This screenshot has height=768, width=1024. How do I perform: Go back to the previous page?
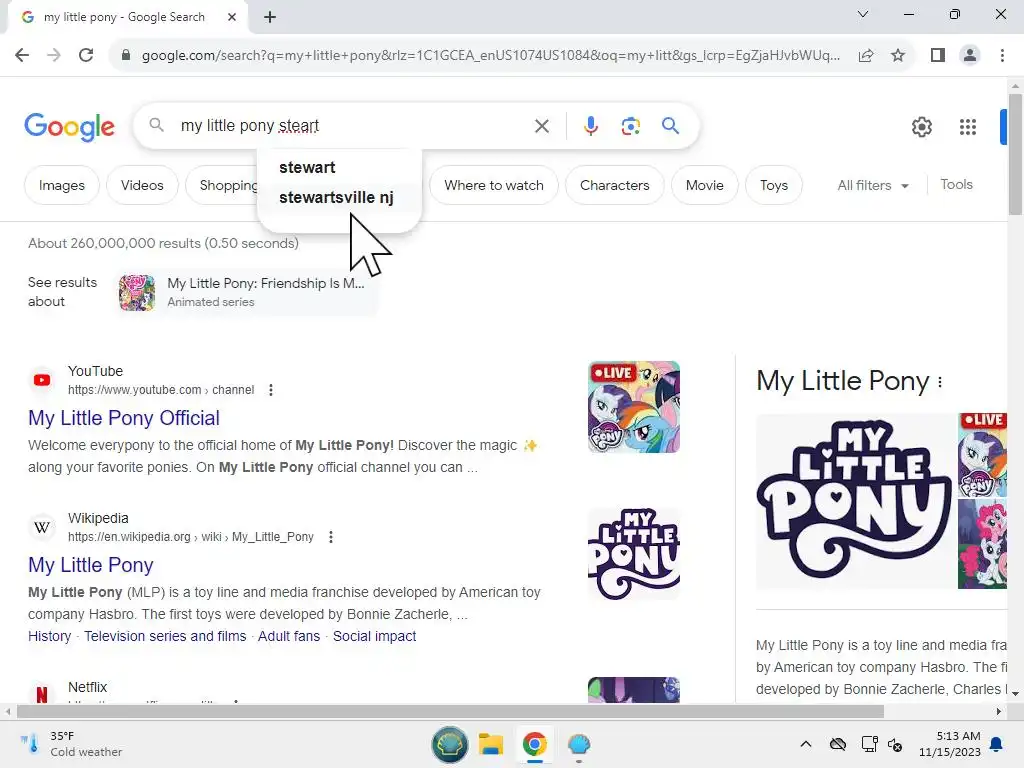(x=22, y=56)
